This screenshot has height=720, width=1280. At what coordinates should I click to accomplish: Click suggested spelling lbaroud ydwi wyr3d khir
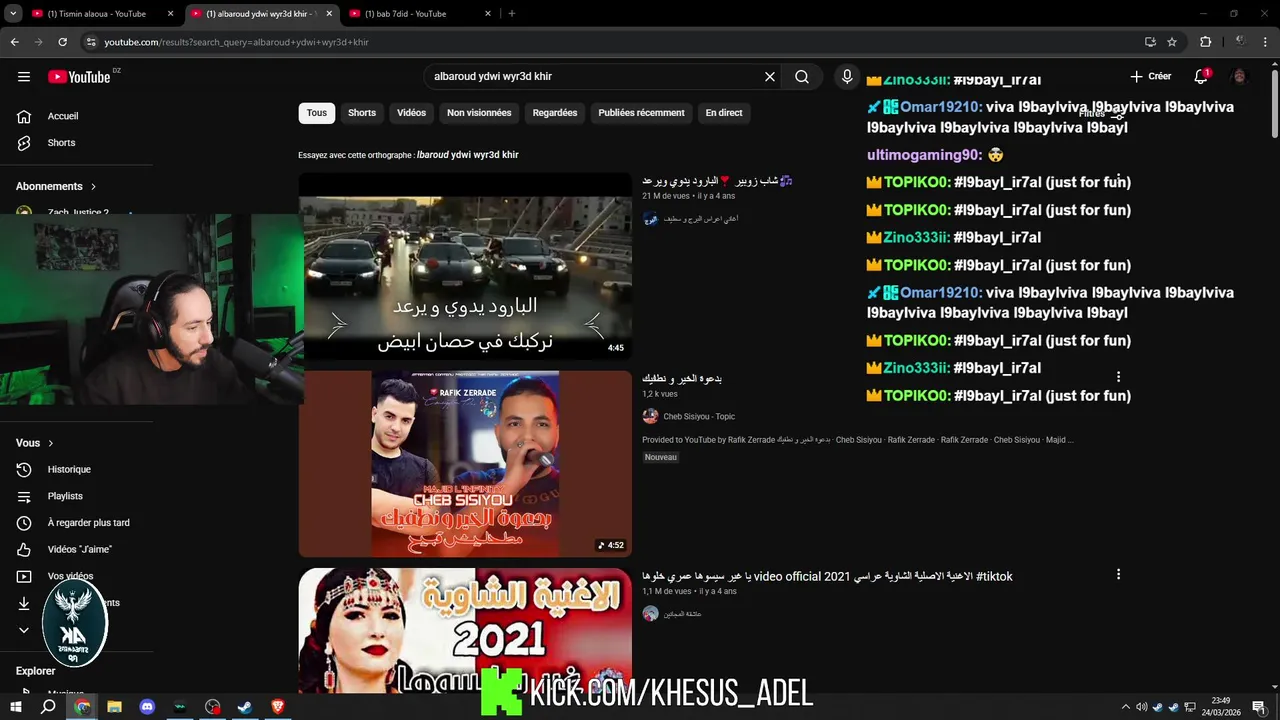[468, 155]
